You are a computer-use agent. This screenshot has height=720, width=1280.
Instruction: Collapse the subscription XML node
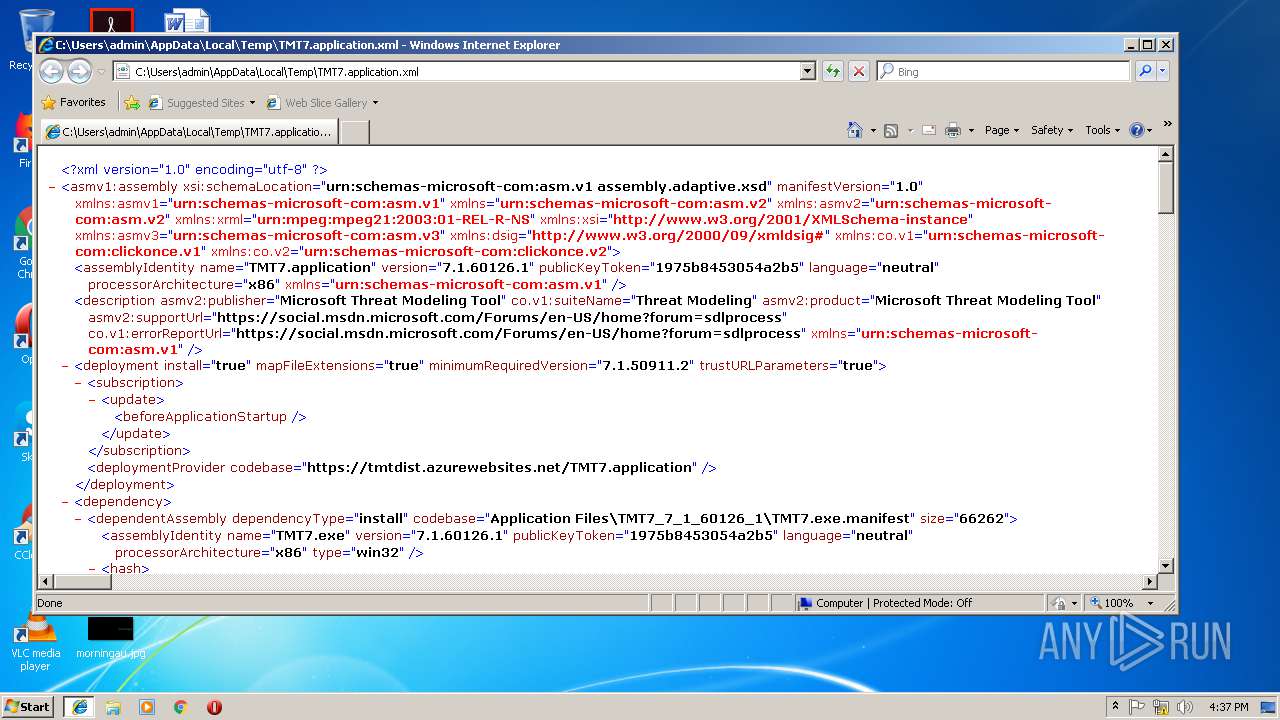click(x=79, y=383)
